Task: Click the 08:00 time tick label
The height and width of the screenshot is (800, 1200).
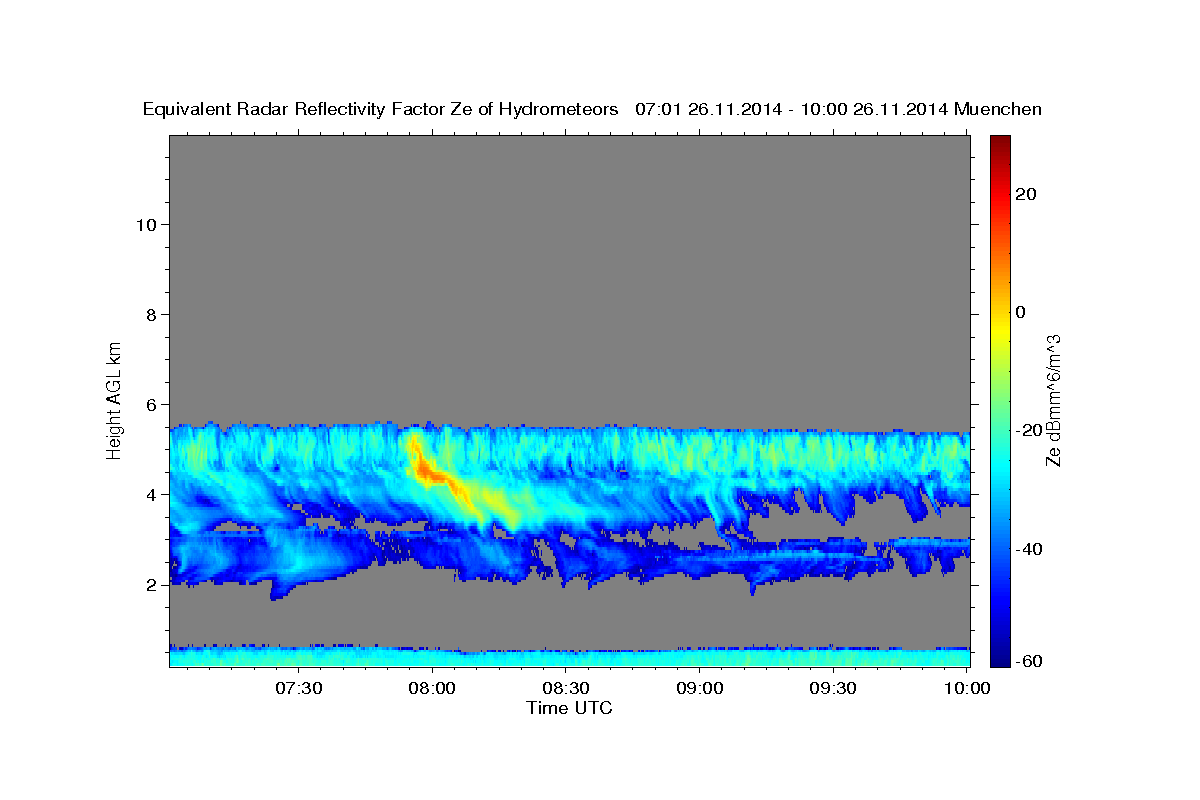Action: point(433,688)
